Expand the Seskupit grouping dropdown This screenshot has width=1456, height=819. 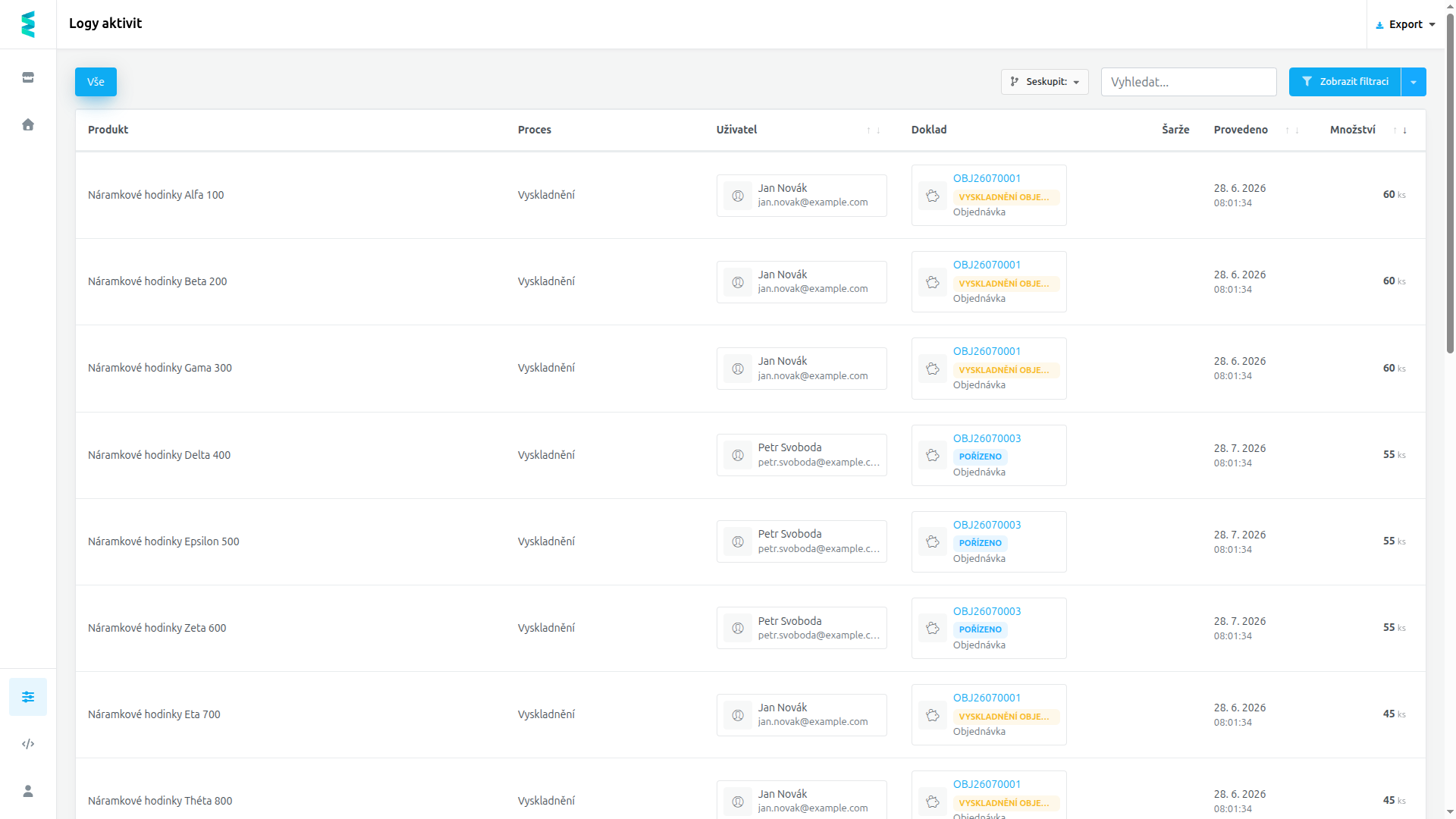click(1045, 82)
